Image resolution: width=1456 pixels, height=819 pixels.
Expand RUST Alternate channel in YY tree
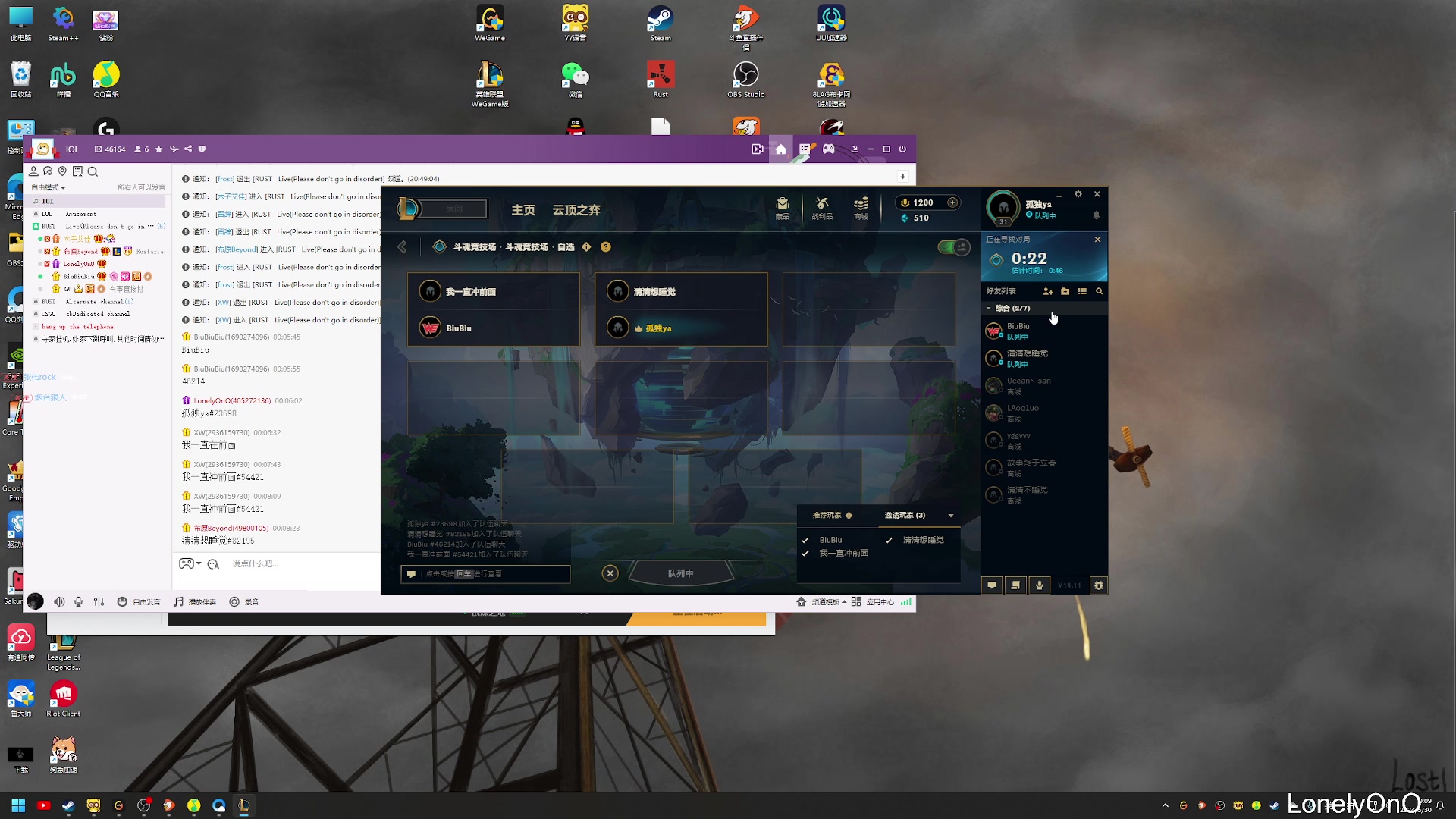(x=36, y=301)
